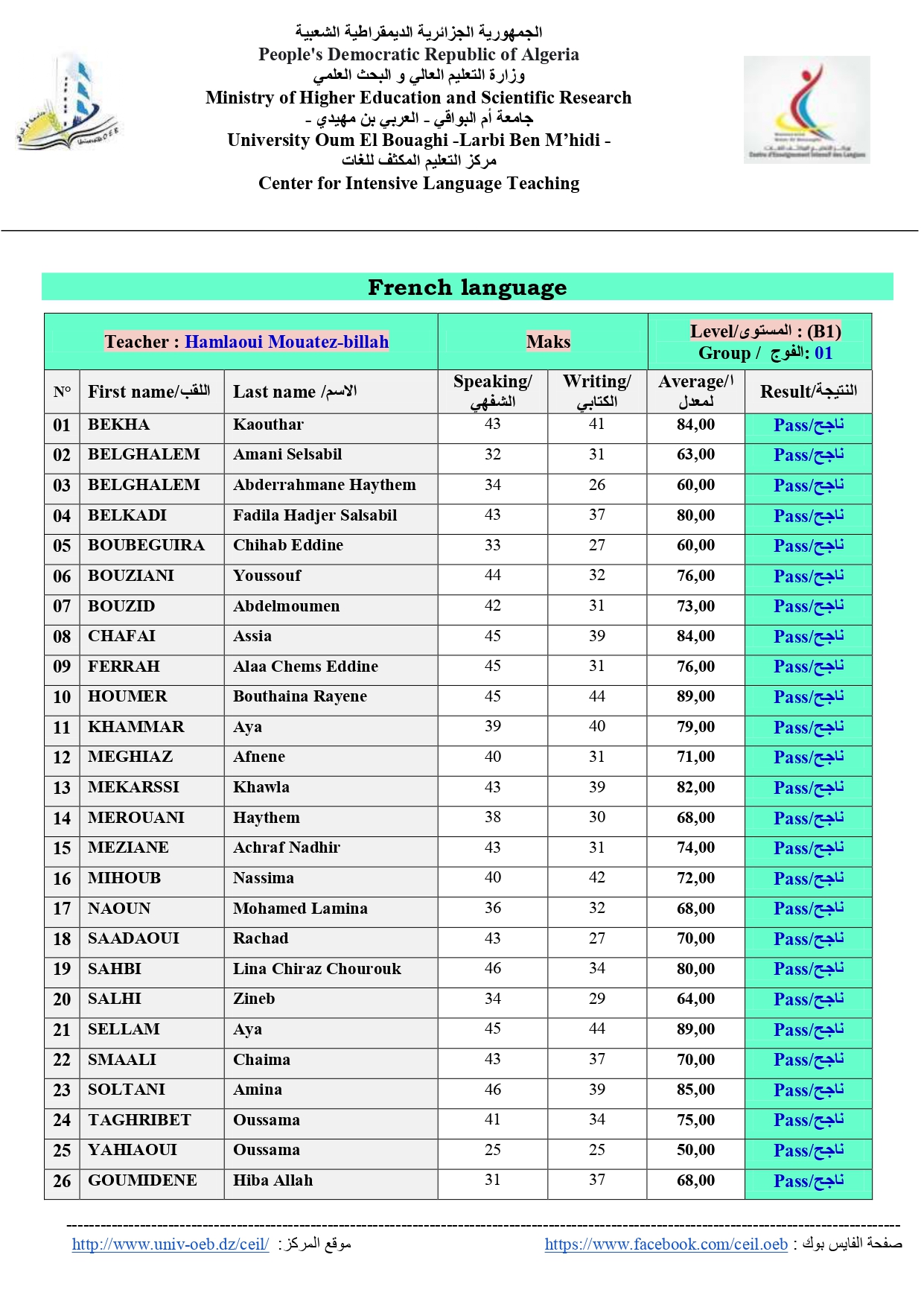Click average 63,00 for Amani Selsabil
The height and width of the screenshot is (1307, 924).
click(695, 454)
